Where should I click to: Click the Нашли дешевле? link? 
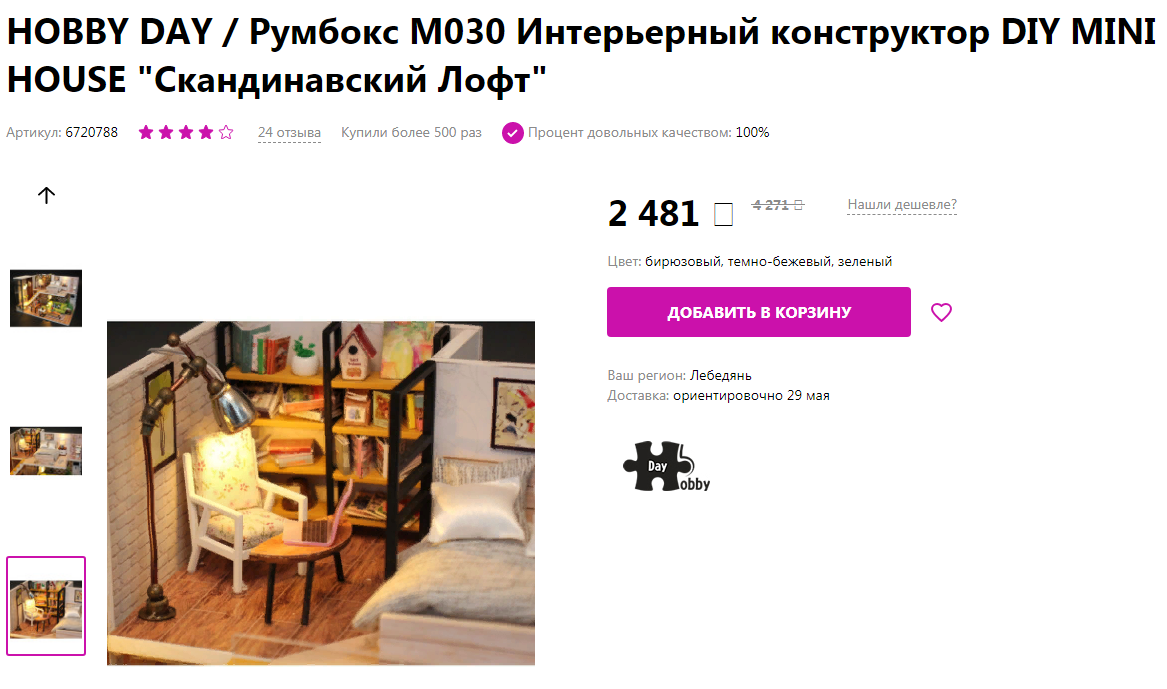pos(902,205)
